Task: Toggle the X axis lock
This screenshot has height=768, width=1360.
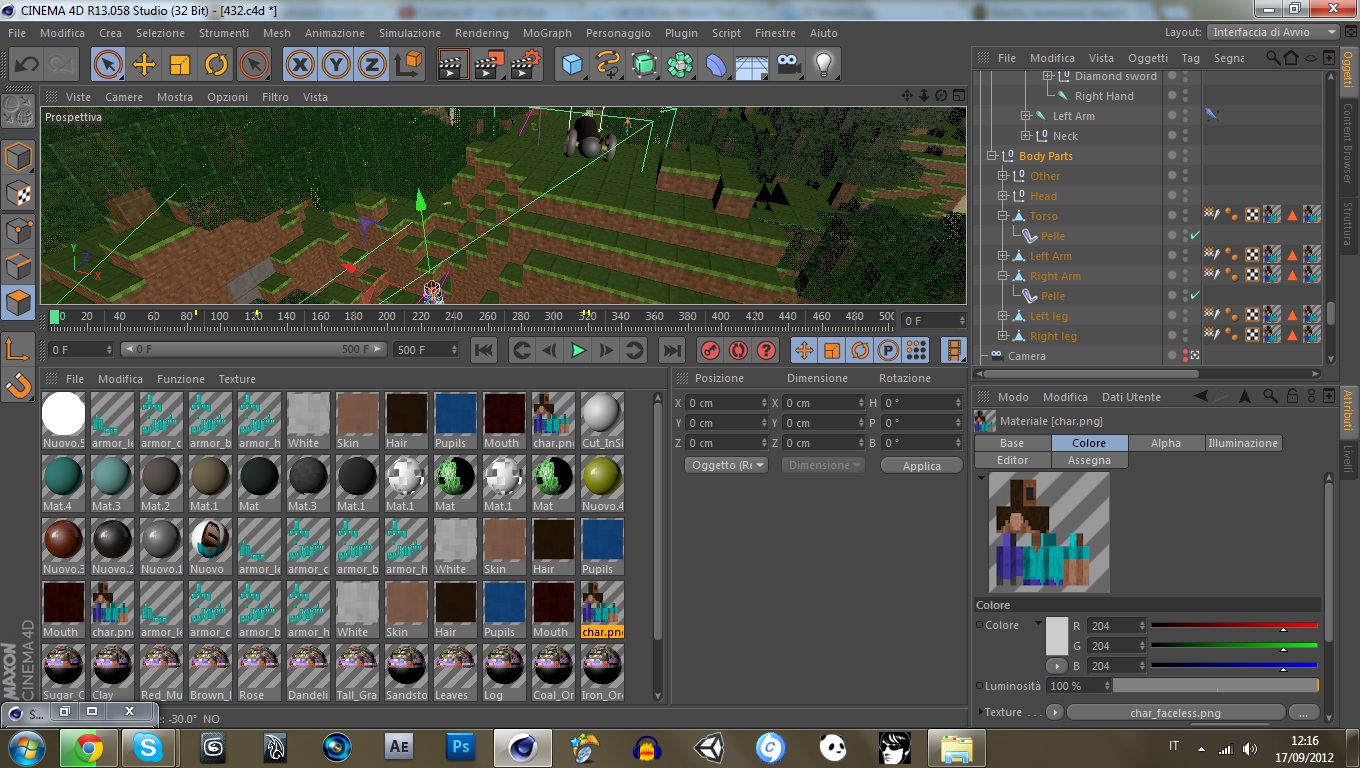Action: tap(299, 65)
